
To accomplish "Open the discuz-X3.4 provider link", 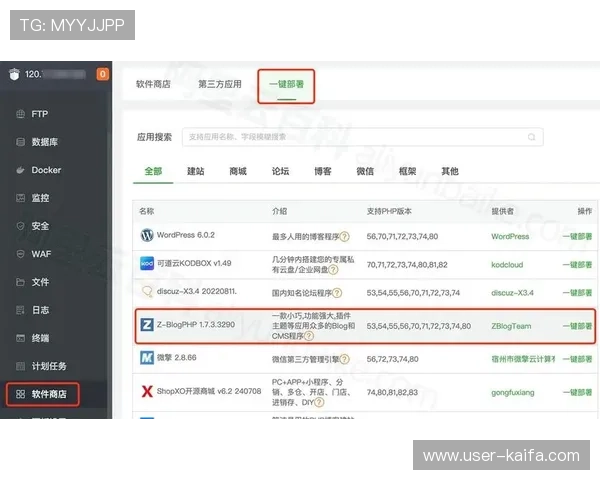I will [x=512, y=293].
